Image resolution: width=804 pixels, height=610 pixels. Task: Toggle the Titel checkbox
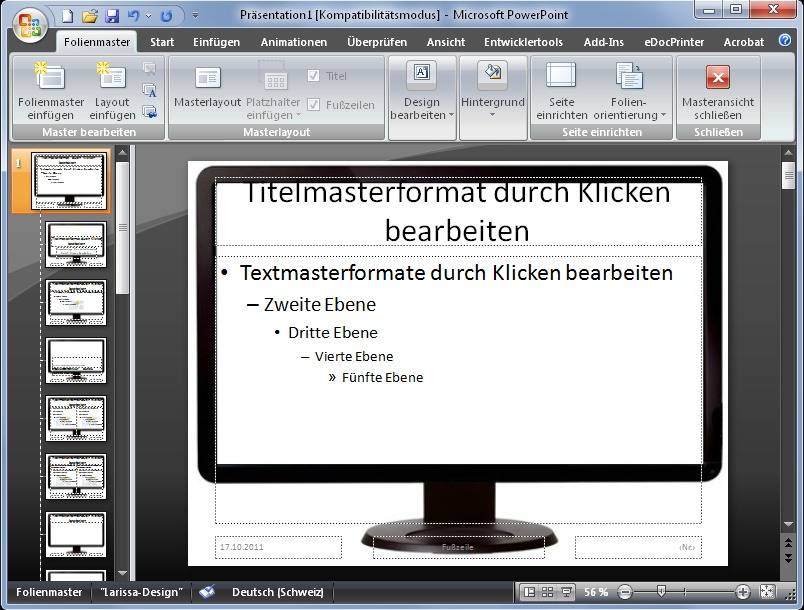click(313, 75)
